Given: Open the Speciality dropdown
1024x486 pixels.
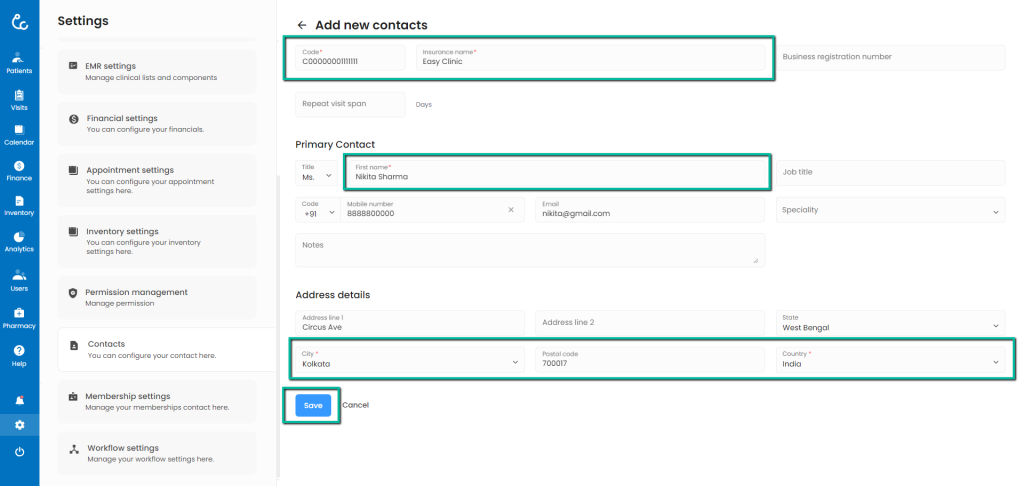Looking at the screenshot, I should click(891, 210).
